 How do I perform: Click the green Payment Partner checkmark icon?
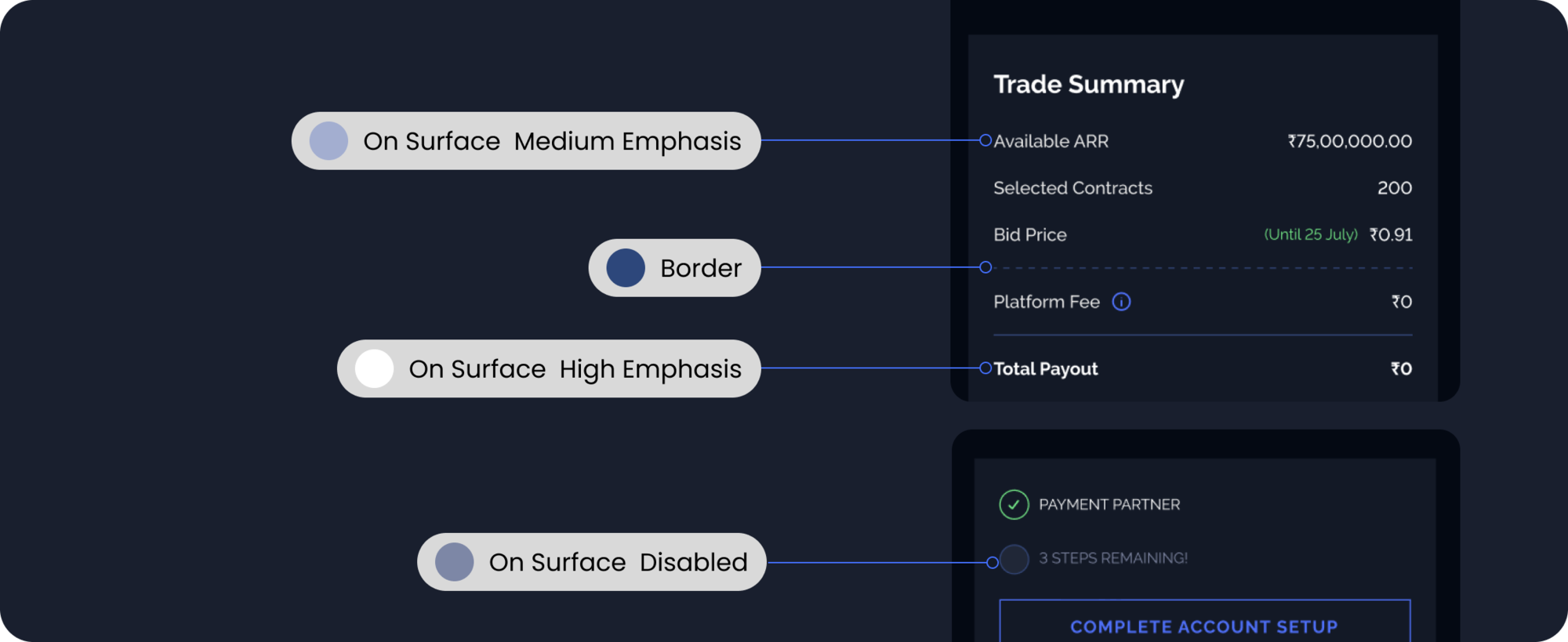pyautogui.click(x=1014, y=505)
